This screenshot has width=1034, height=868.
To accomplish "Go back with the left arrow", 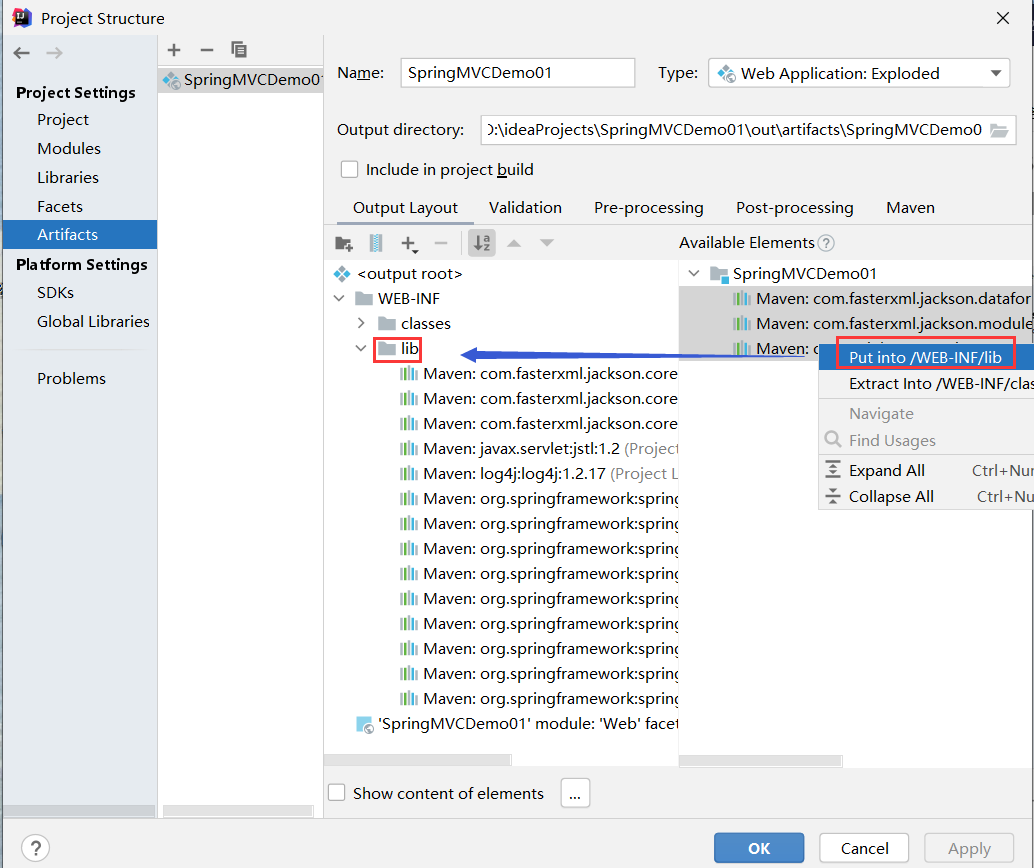I will click(22, 53).
